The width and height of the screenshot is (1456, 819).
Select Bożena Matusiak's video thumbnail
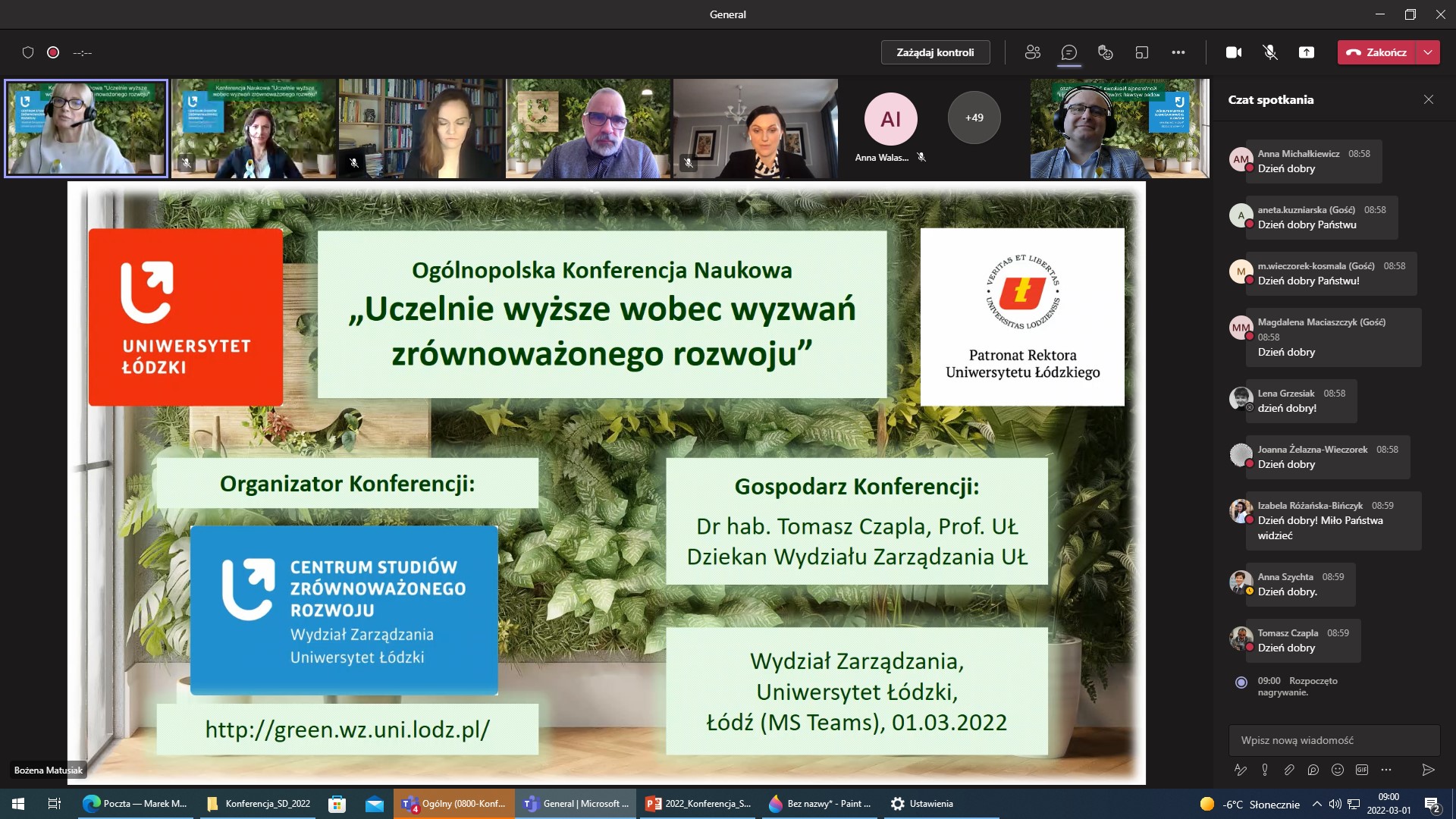click(86, 128)
